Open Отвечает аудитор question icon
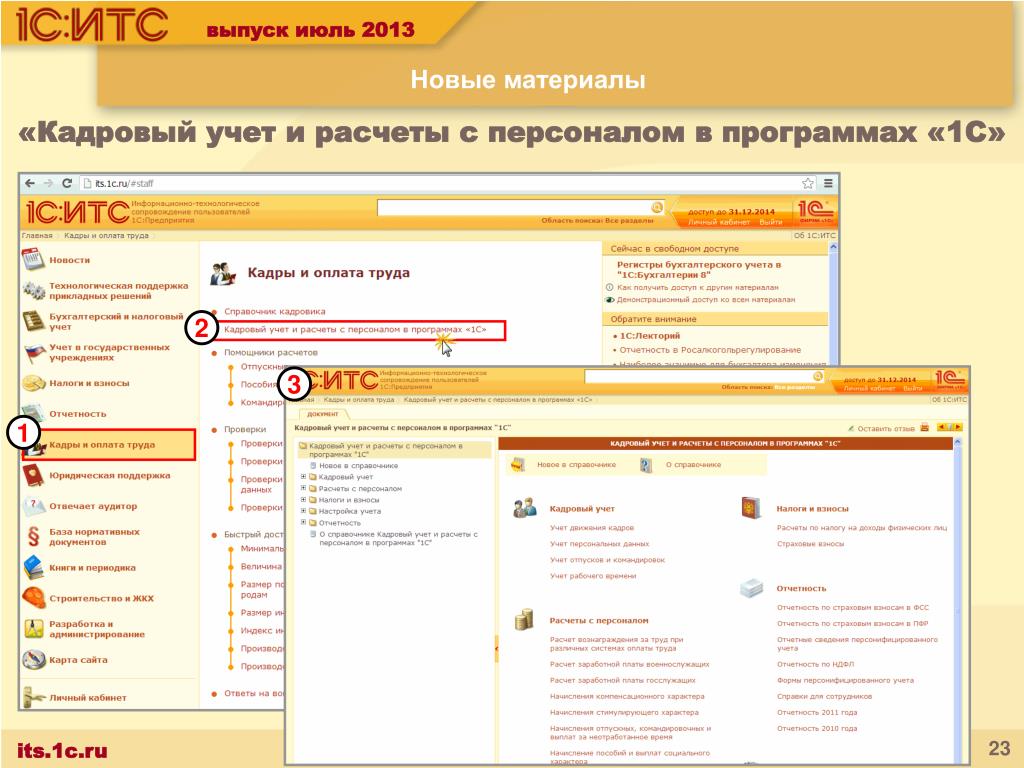The width and height of the screenshot is (1024, 768). point(33,506)
